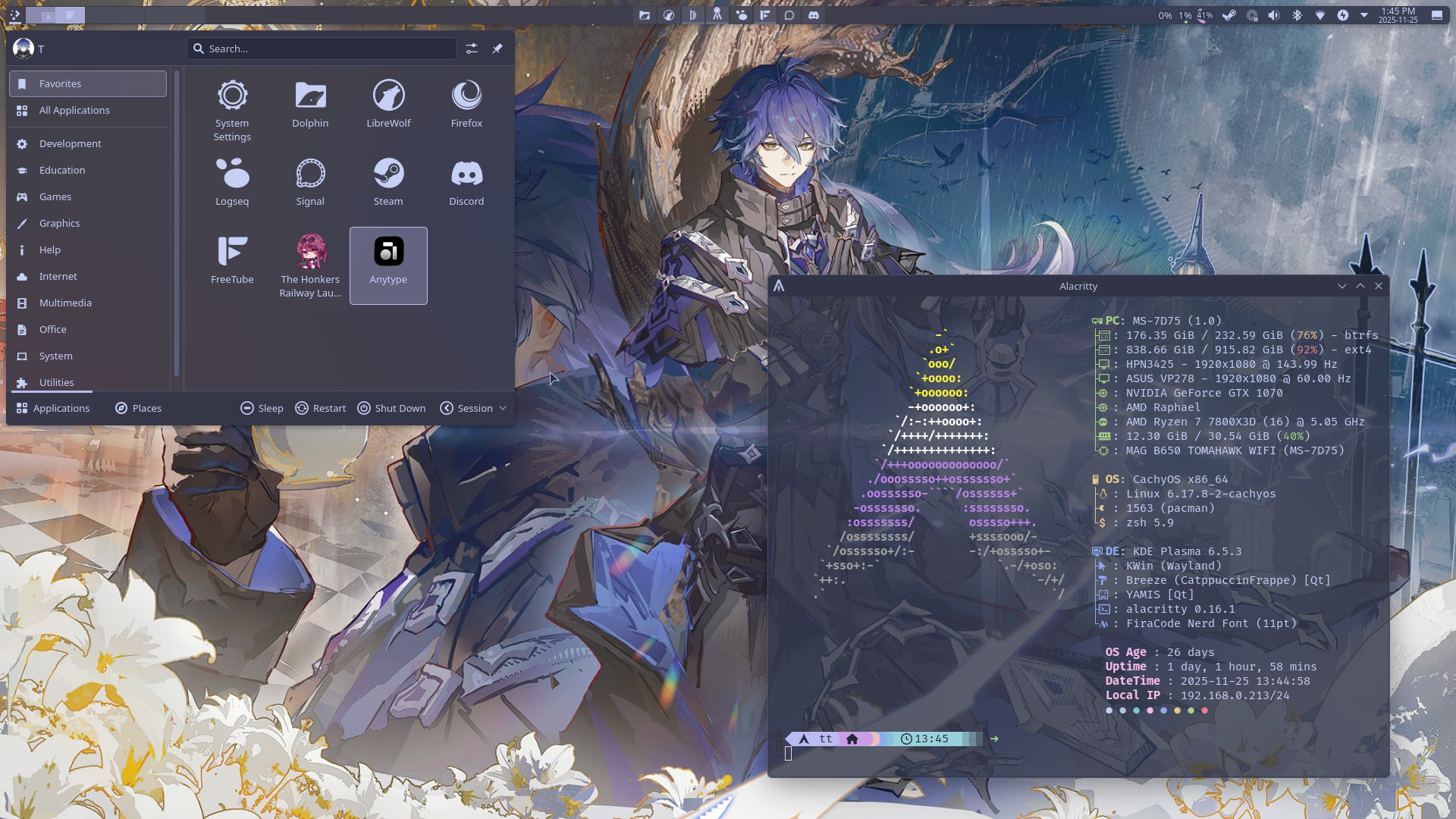
Task: Toggle Bluetooth tray icon
Action: (1297, 15)
